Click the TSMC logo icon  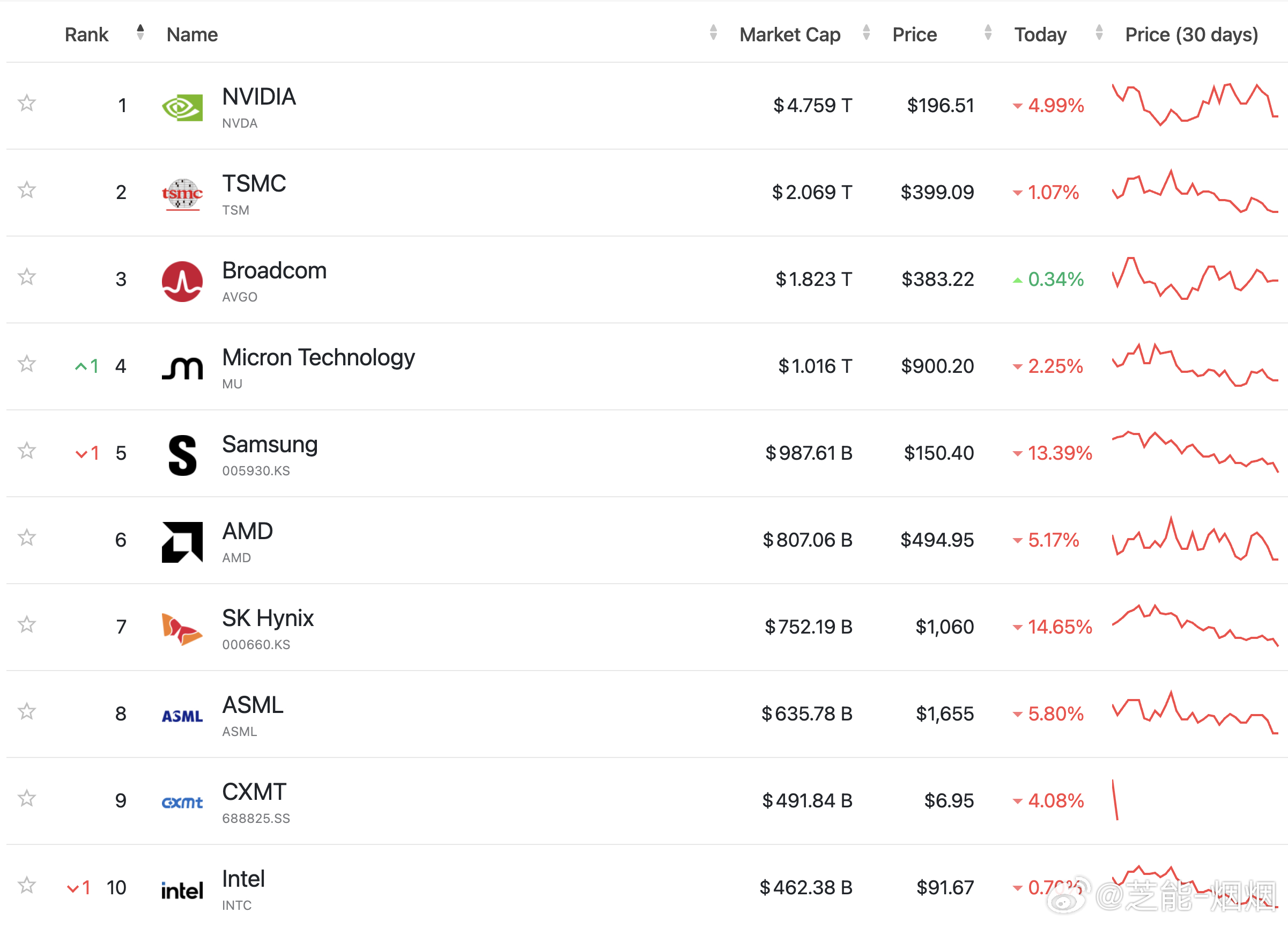pos(182,194)
